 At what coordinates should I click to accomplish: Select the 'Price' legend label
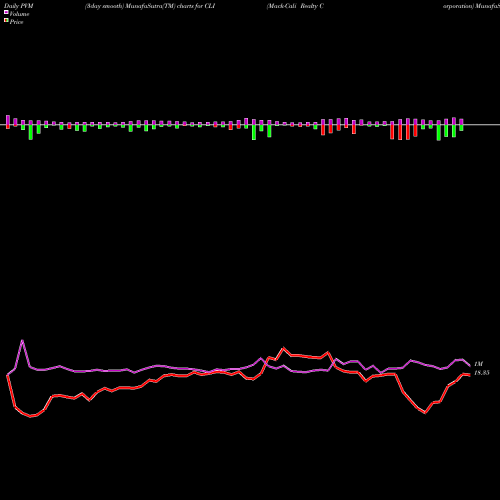pyautogui.click(x=16, y=22)
